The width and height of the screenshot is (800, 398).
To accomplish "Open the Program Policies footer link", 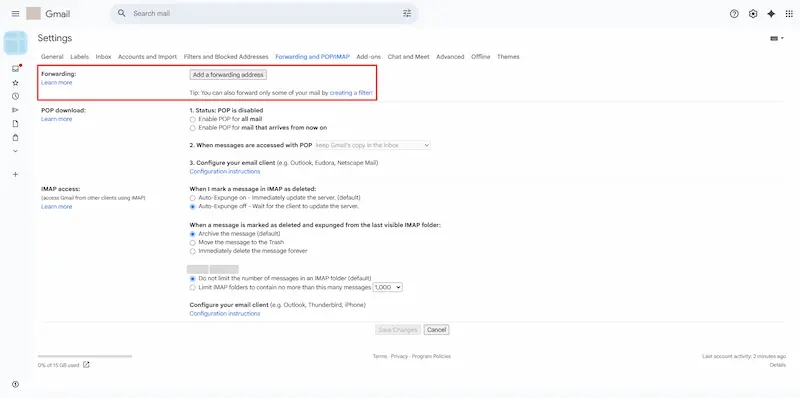I will click(431, 356).
